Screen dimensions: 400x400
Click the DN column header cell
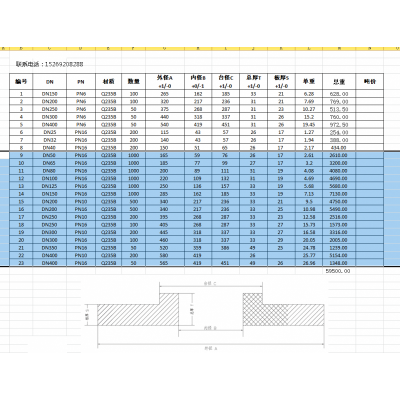click(50, 82)
